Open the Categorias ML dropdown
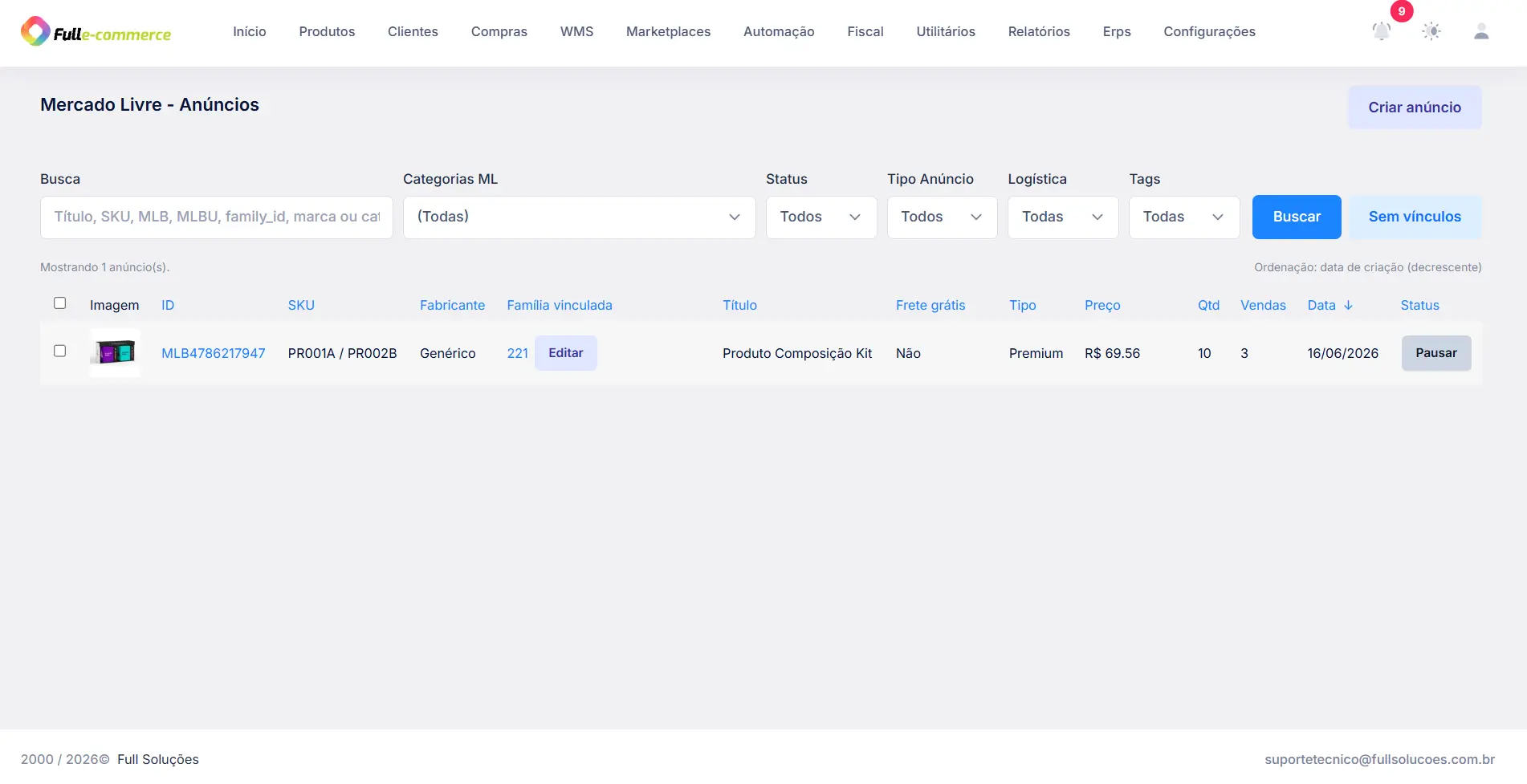 tap(579, 217)
